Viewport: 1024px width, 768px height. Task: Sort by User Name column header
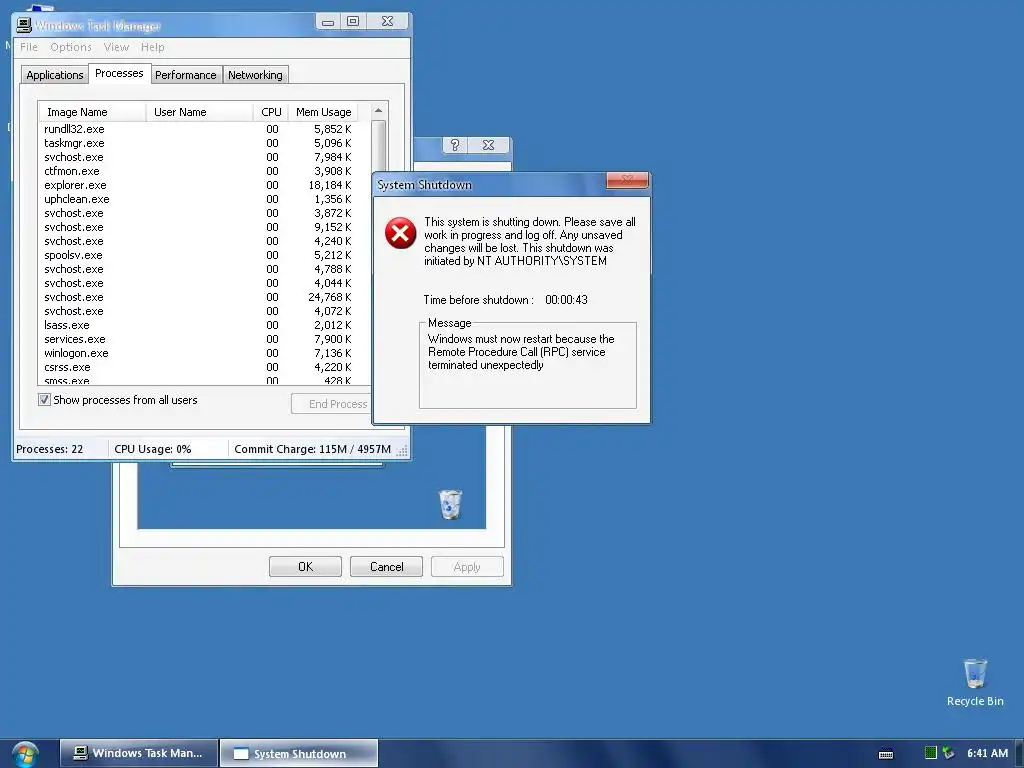[x=200, y=112]
